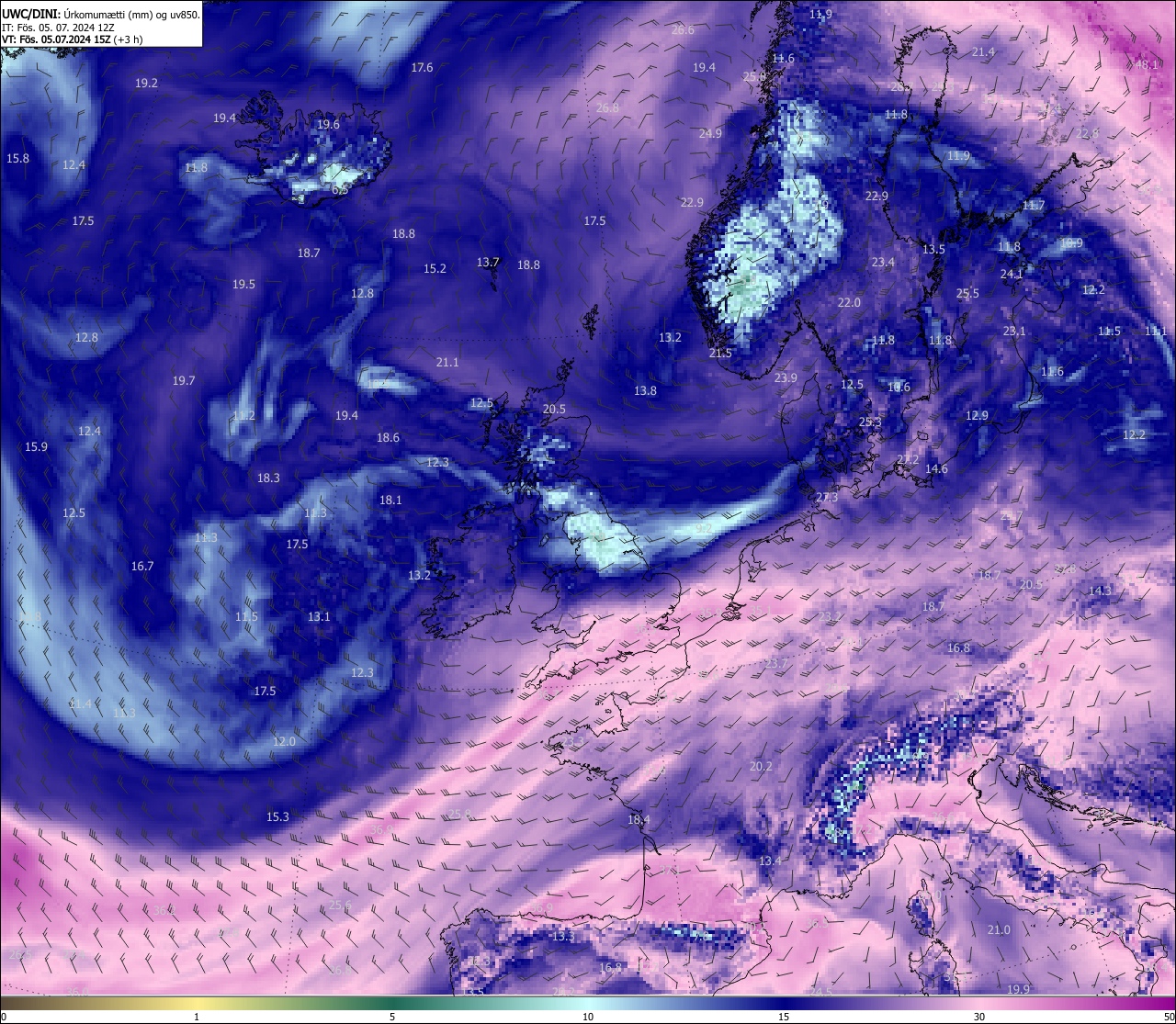Viewport: 1176px width, 1024px height.
Task: Click the 13.1 value label
Action: [319, 616]
